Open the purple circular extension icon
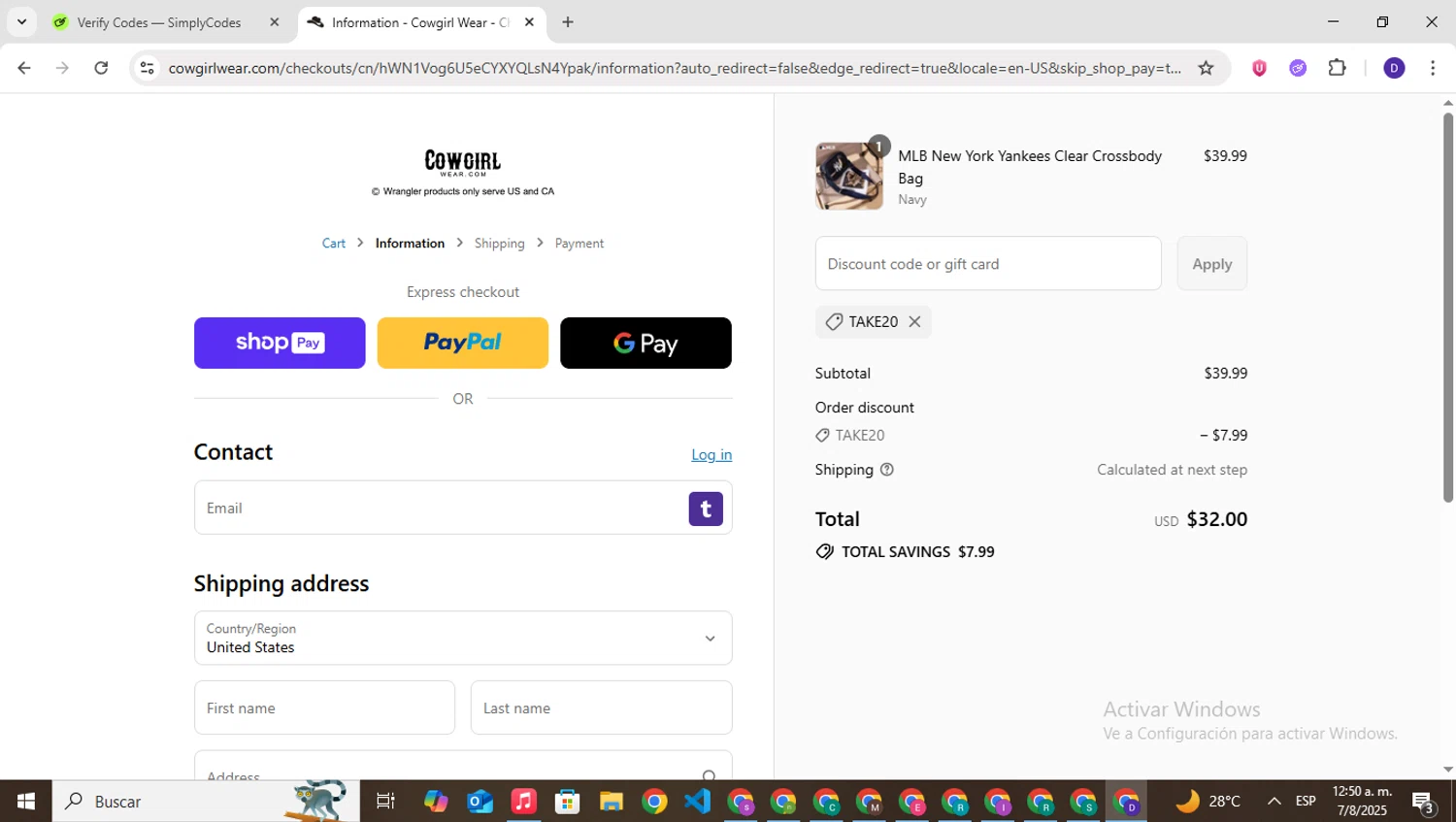 [1298, 68]
